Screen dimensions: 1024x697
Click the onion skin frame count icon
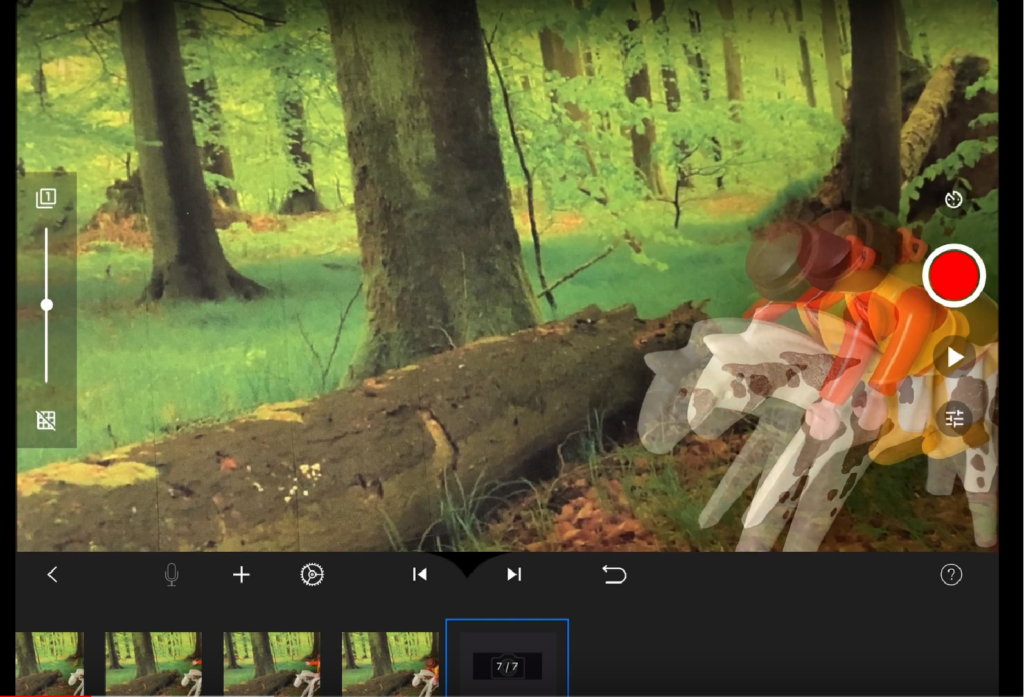tap(45, 198)
